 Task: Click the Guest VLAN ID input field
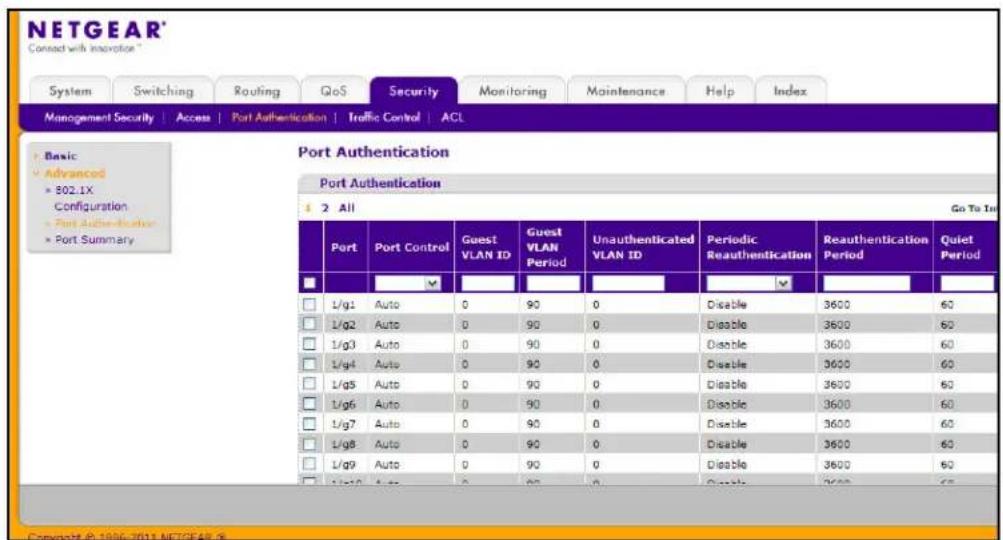click(x=487, y=283)
